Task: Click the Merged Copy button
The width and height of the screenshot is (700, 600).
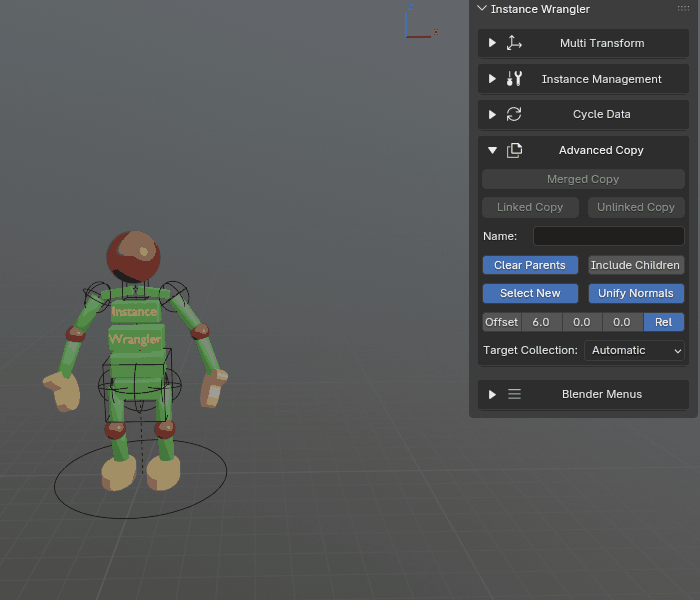Action: click(583, 179)
